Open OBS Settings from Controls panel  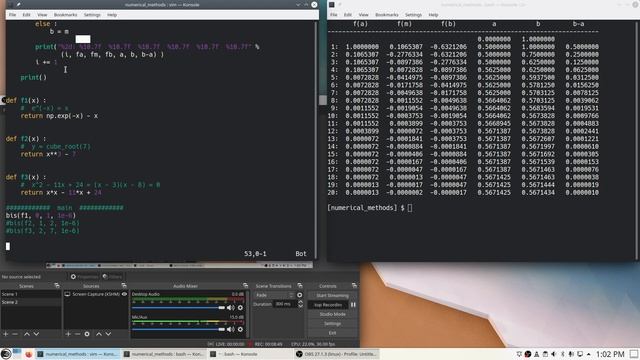coord(332,323)
